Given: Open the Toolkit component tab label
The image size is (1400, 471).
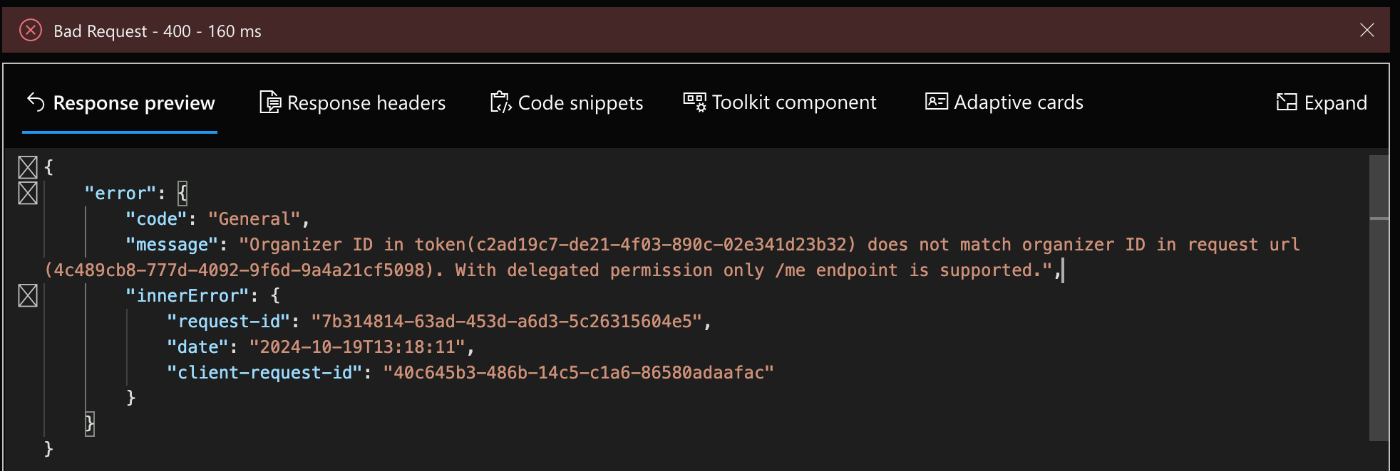Looking at the screenshot, I should [x=794, y=102].
